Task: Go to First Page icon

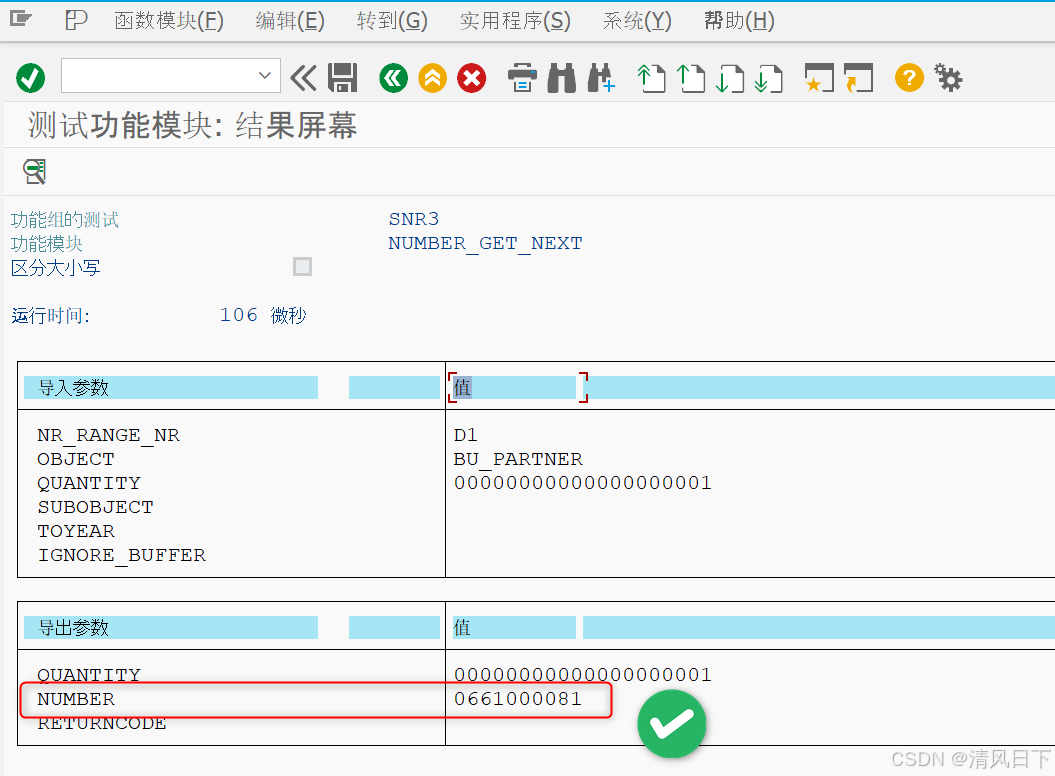Action: click(651, 78)
